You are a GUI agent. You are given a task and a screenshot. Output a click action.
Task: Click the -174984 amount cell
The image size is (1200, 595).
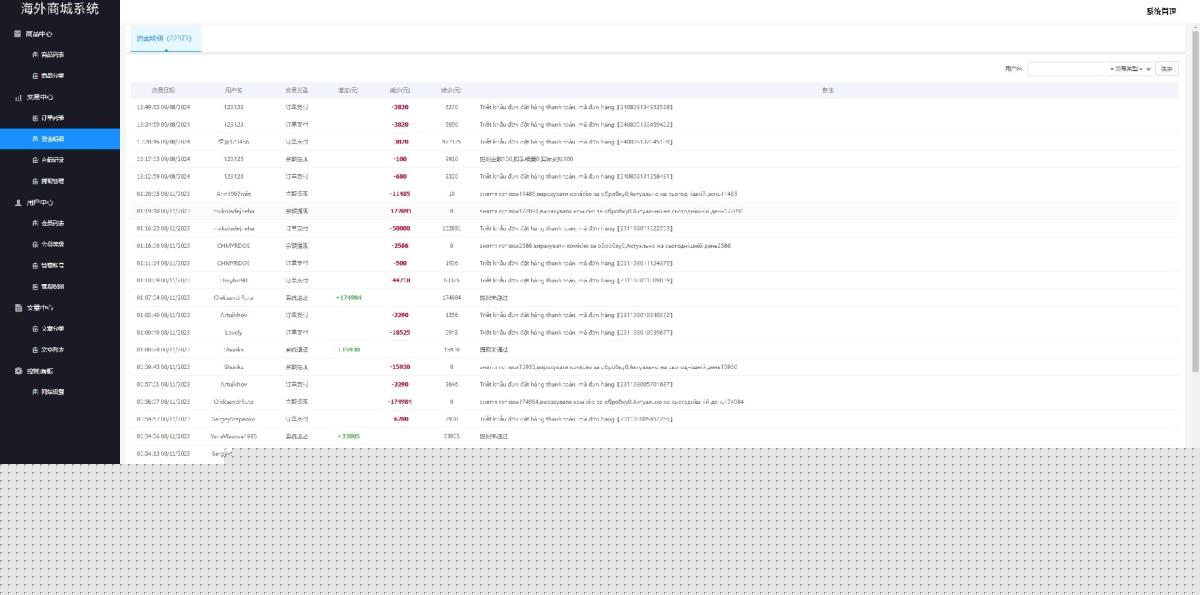(400, 402)
